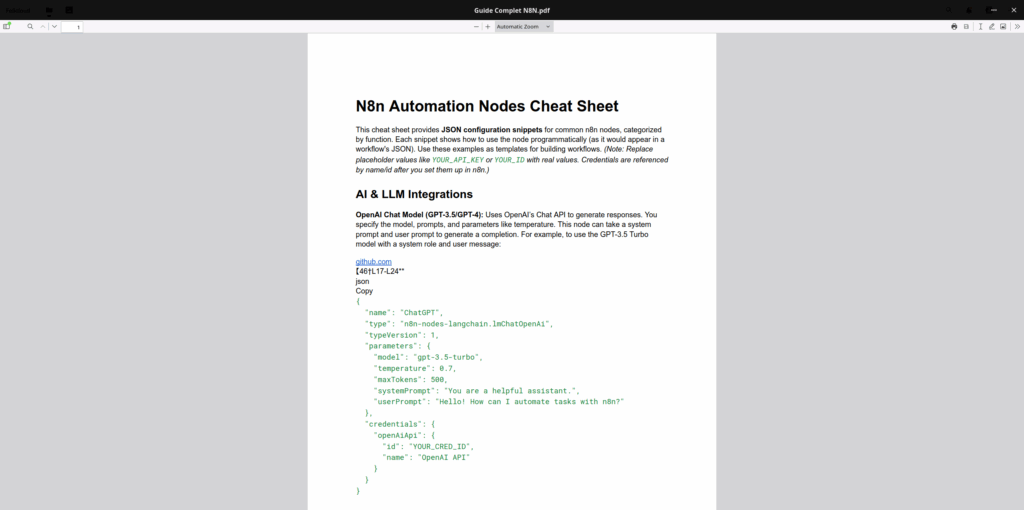Follow the github.com link
This screenshot has height=510, width=1024.
(374, 262)
